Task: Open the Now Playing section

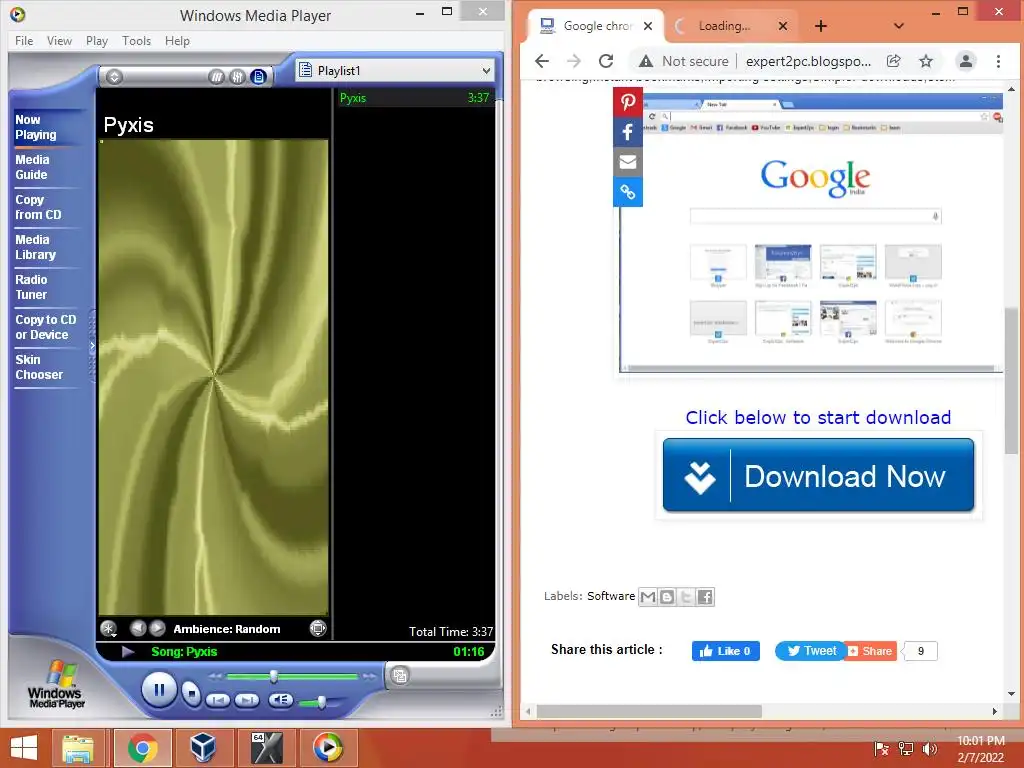Action: point(36,127)
